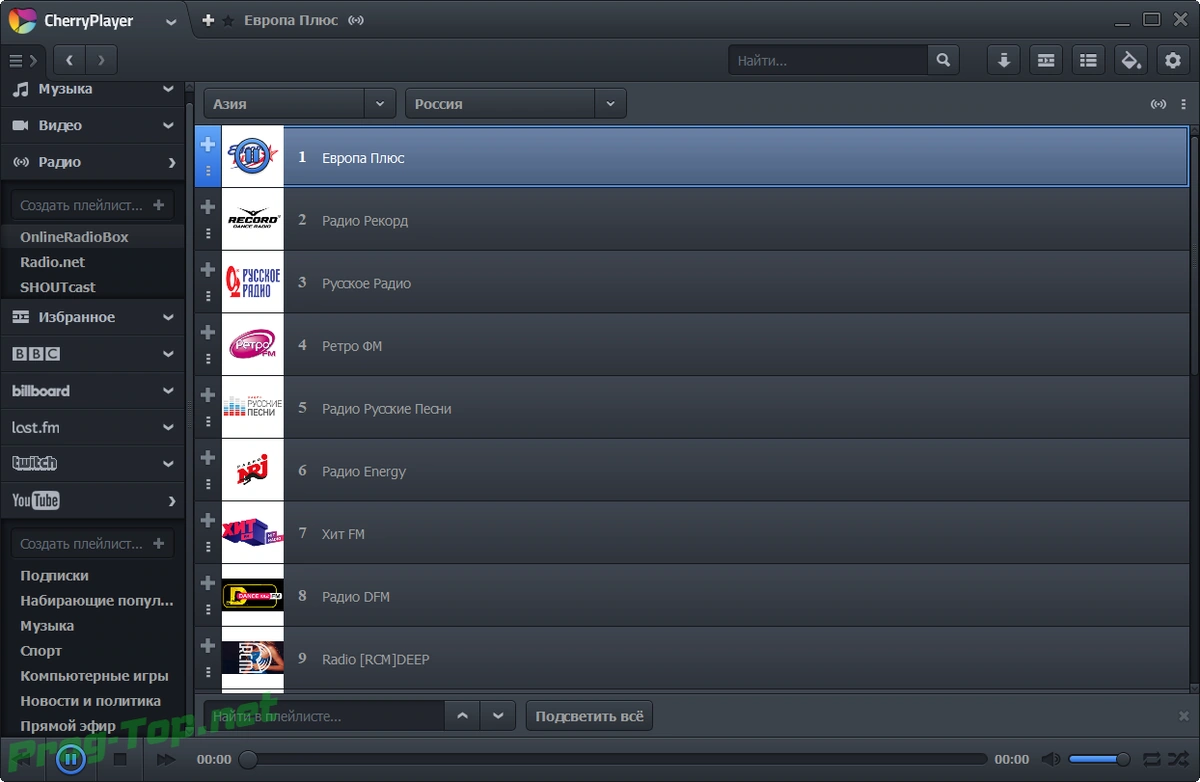The width and height of the screenshot is (1200, 782).
Task: Add Ретро ФМ with plus icon
Action: (x=208, y=332)
